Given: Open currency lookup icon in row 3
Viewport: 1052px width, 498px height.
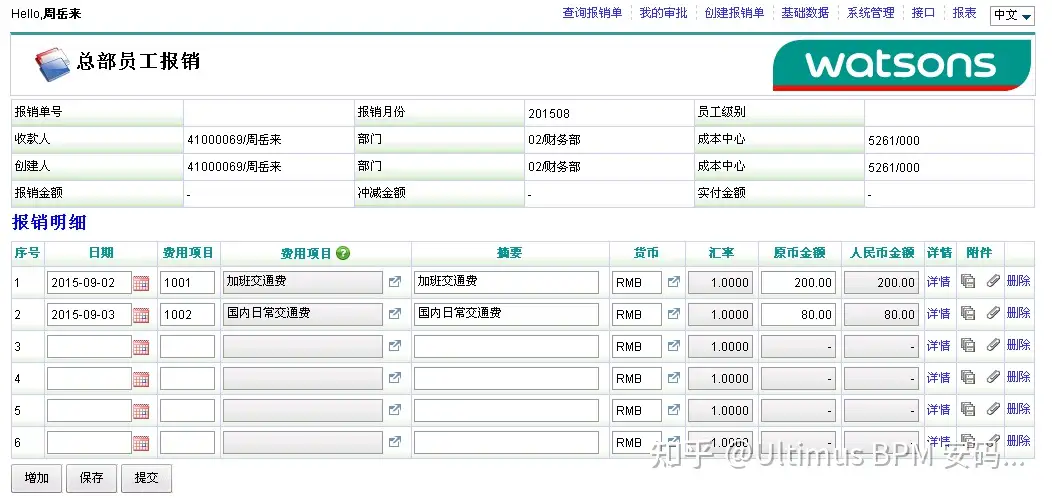Looking at the screenshot, I should coord(674,346).
